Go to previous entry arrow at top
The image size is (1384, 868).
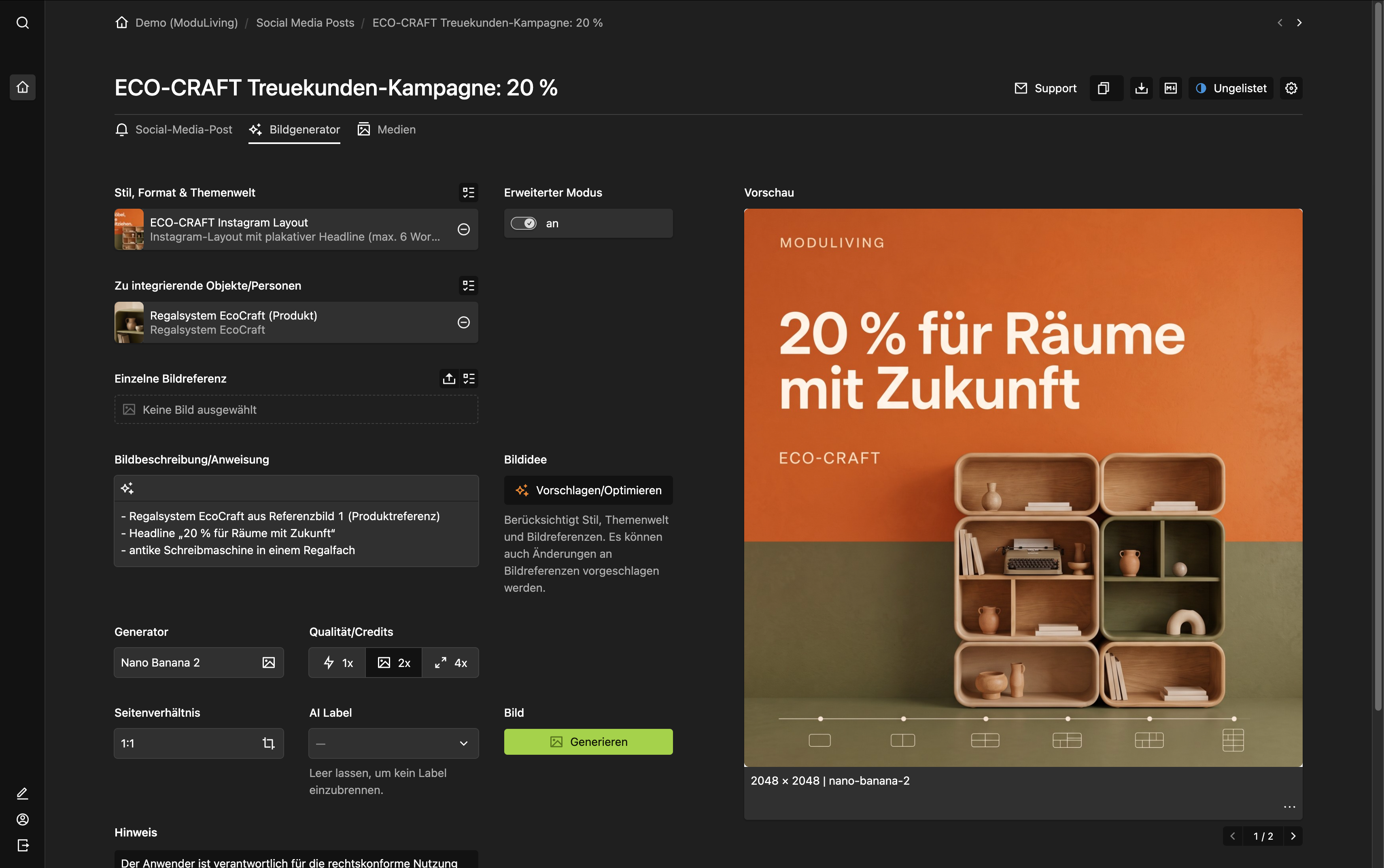(1280, 22)
